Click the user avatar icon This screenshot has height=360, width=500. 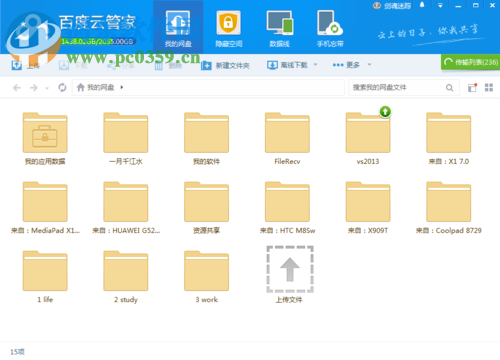(x=377, y=5)
